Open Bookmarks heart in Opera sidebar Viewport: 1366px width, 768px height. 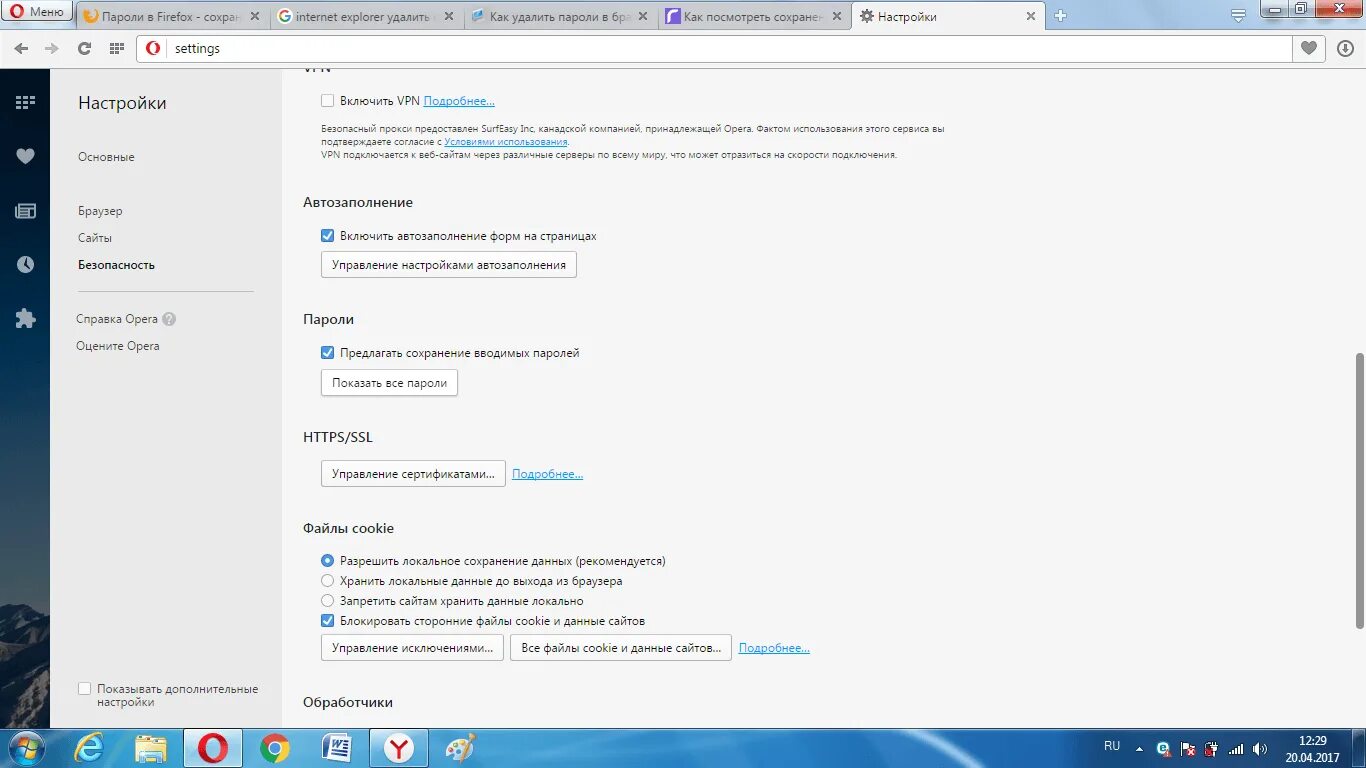coord(25,156)
